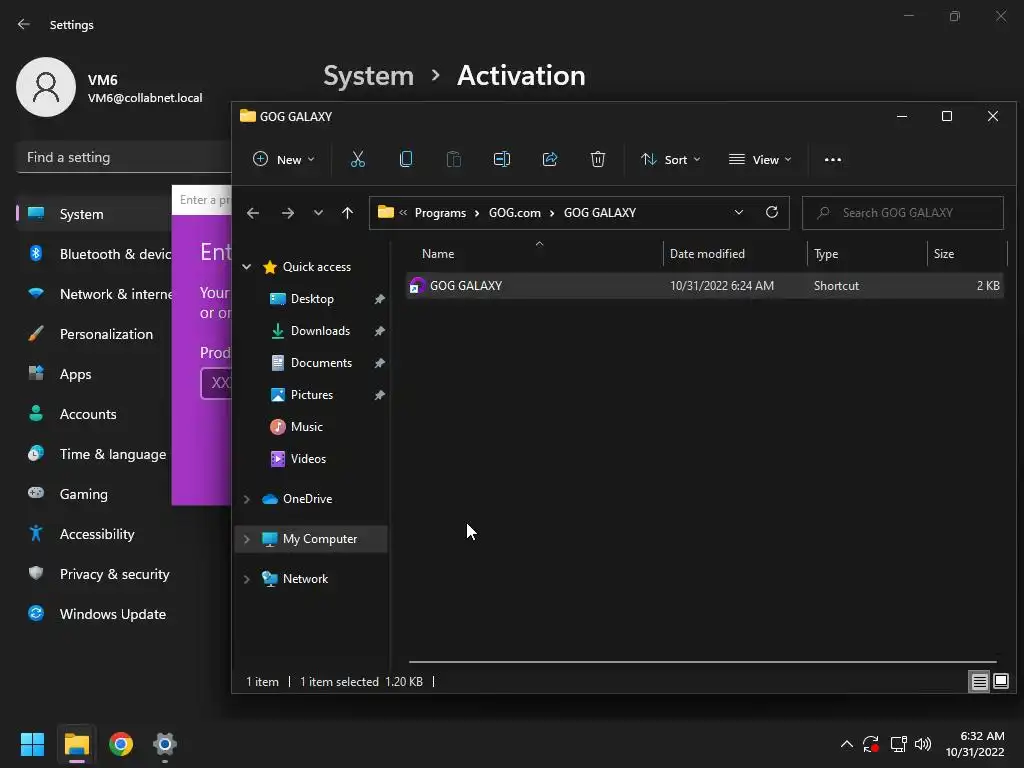The width and height of the screenshot is (1024, 768).
Task: Switch to large thumbnails view in status bar
Action: tap(1000, 682)
